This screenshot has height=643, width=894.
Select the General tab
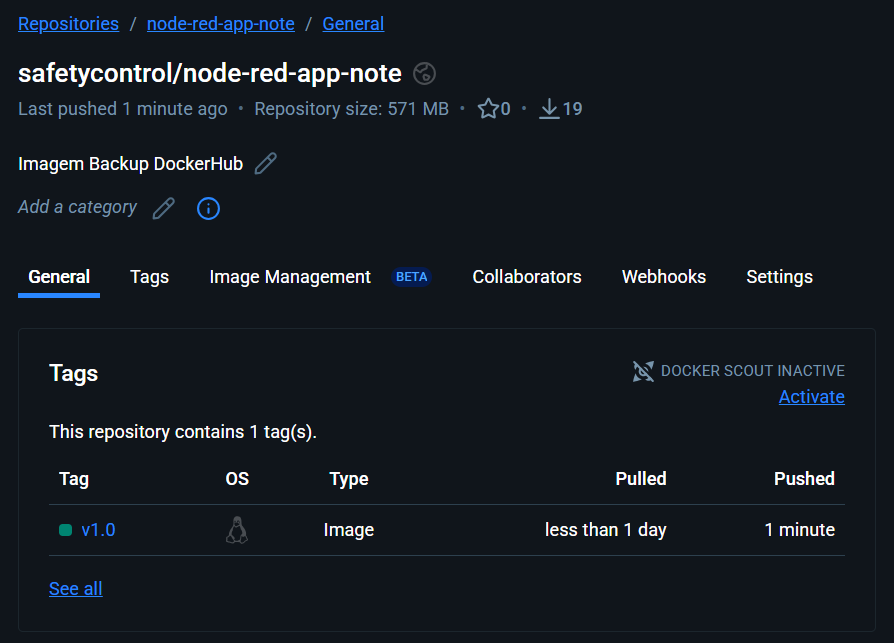59,277
